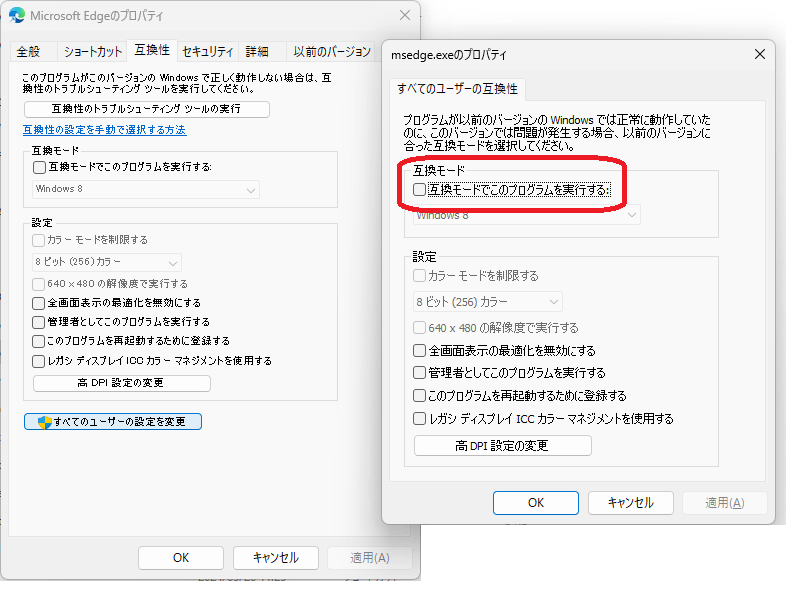Click the Microsoft Edge icon in the properties title bar
Viewport: 786px width, 595px height.
click(17, 15)
